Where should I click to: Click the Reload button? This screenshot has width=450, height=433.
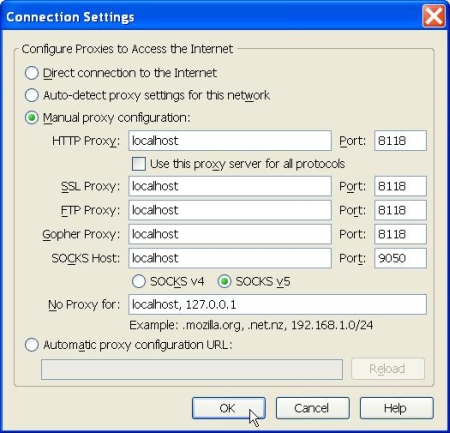(388, 369)
